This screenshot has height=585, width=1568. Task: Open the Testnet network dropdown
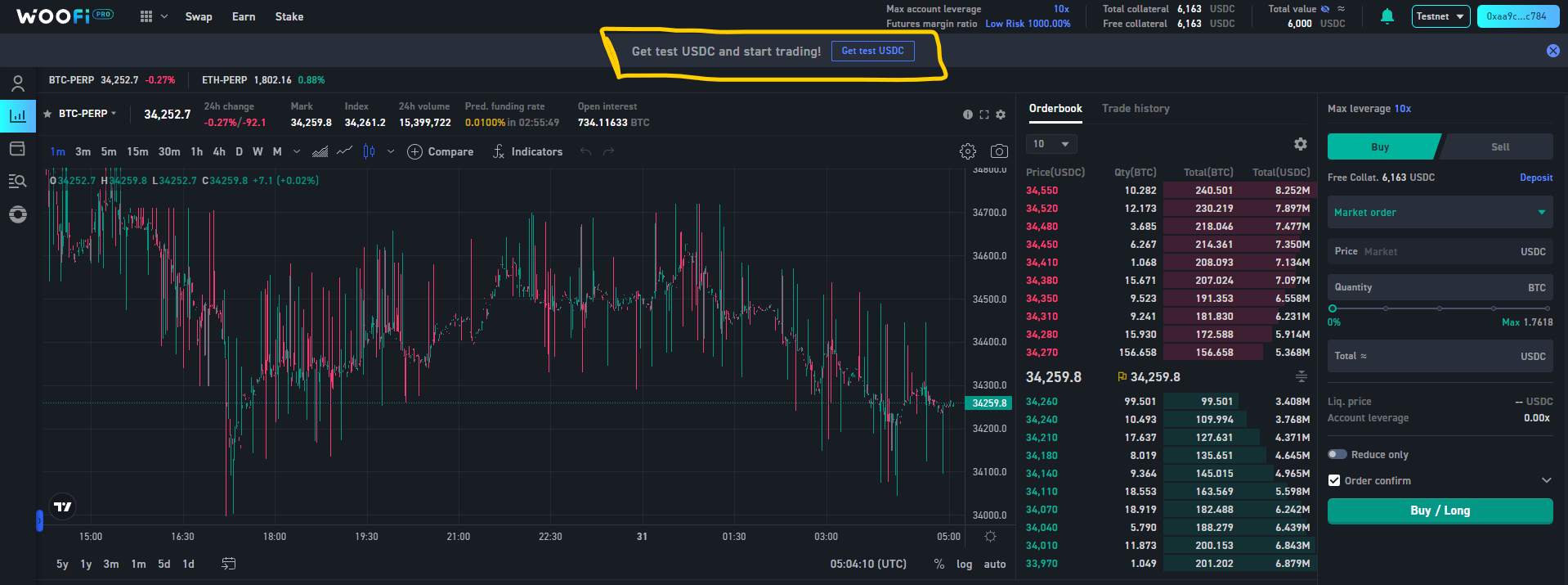coord(1440,16)
